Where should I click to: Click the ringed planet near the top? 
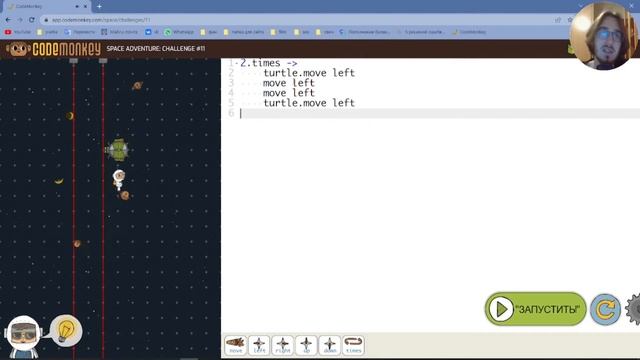click(137, 85)
